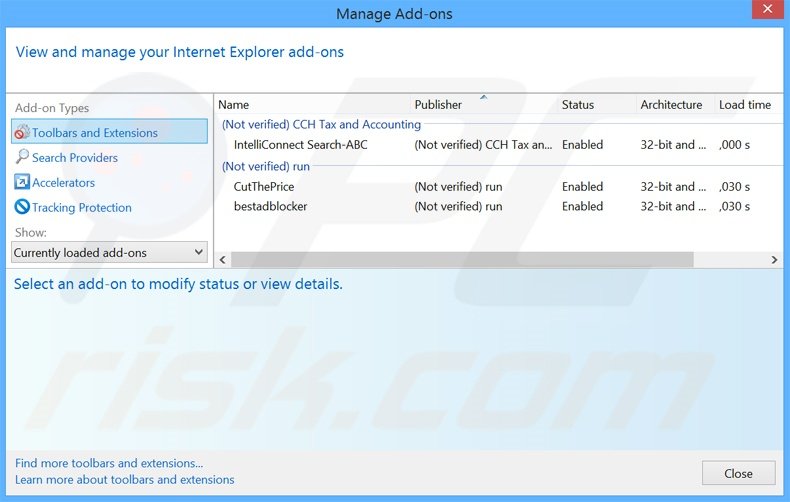Screen dimensions: 790x502
Task: Click the Tracking Protection blocked icon
Action: point(22,207)
